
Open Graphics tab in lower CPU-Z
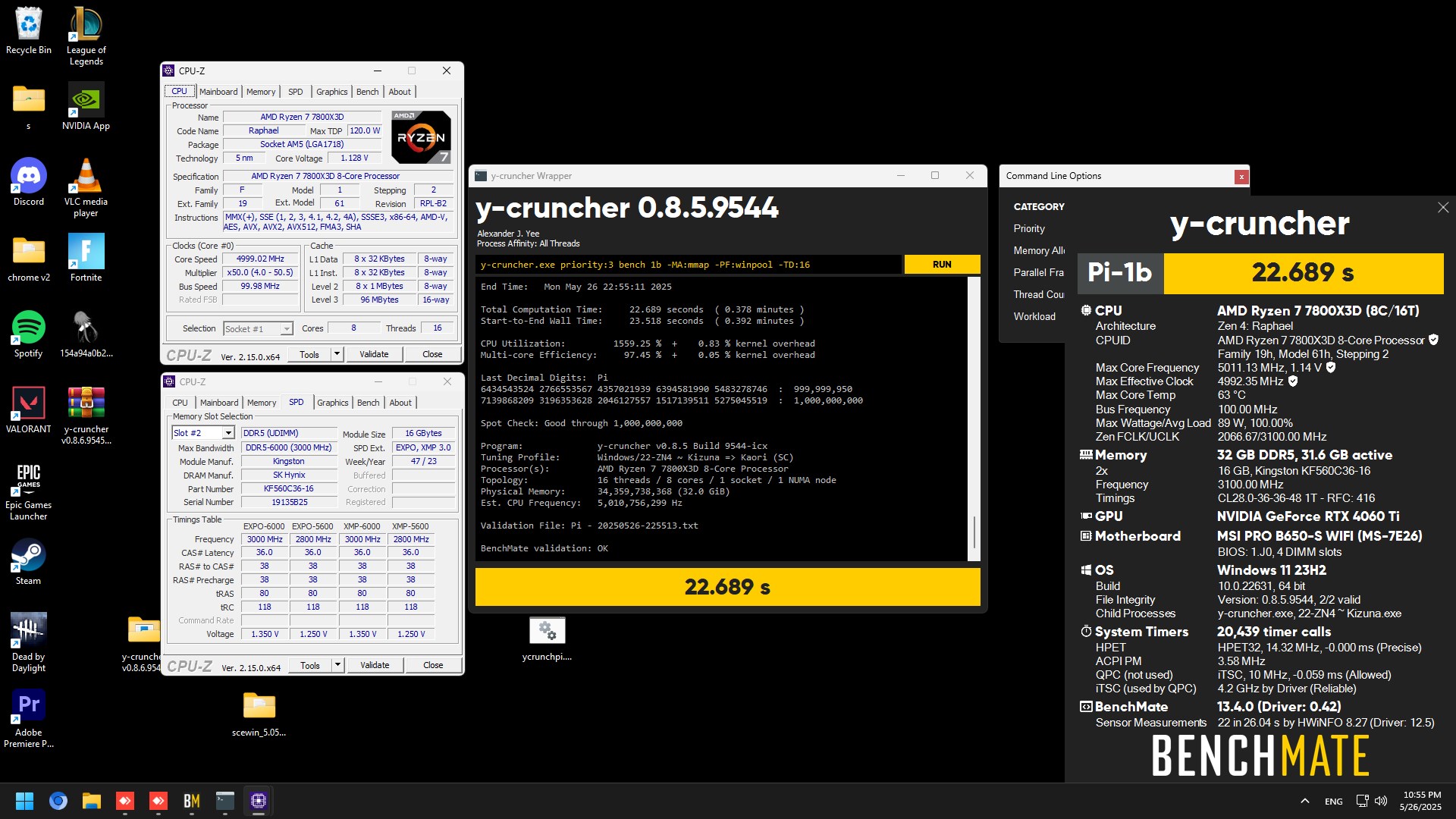coord(333,403)
